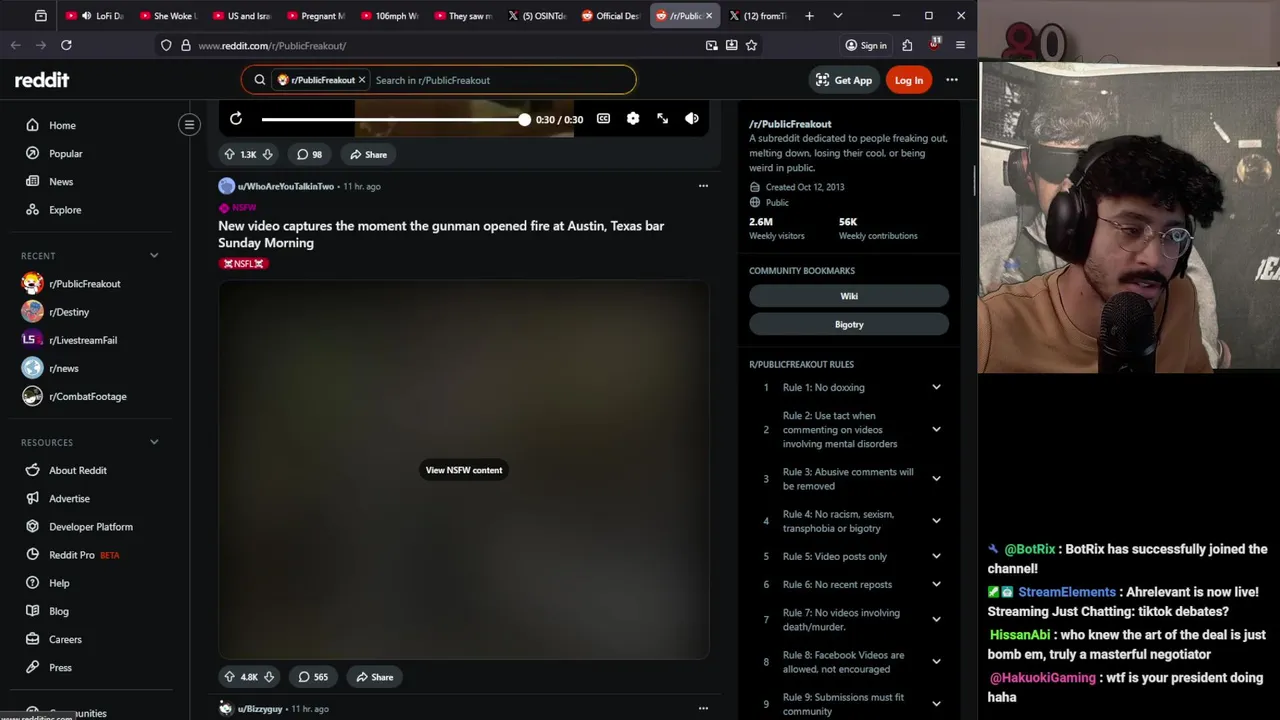The height and width of the screenshot is (720, 1280).
Task: Open the 98 comments
Action: 309,154
